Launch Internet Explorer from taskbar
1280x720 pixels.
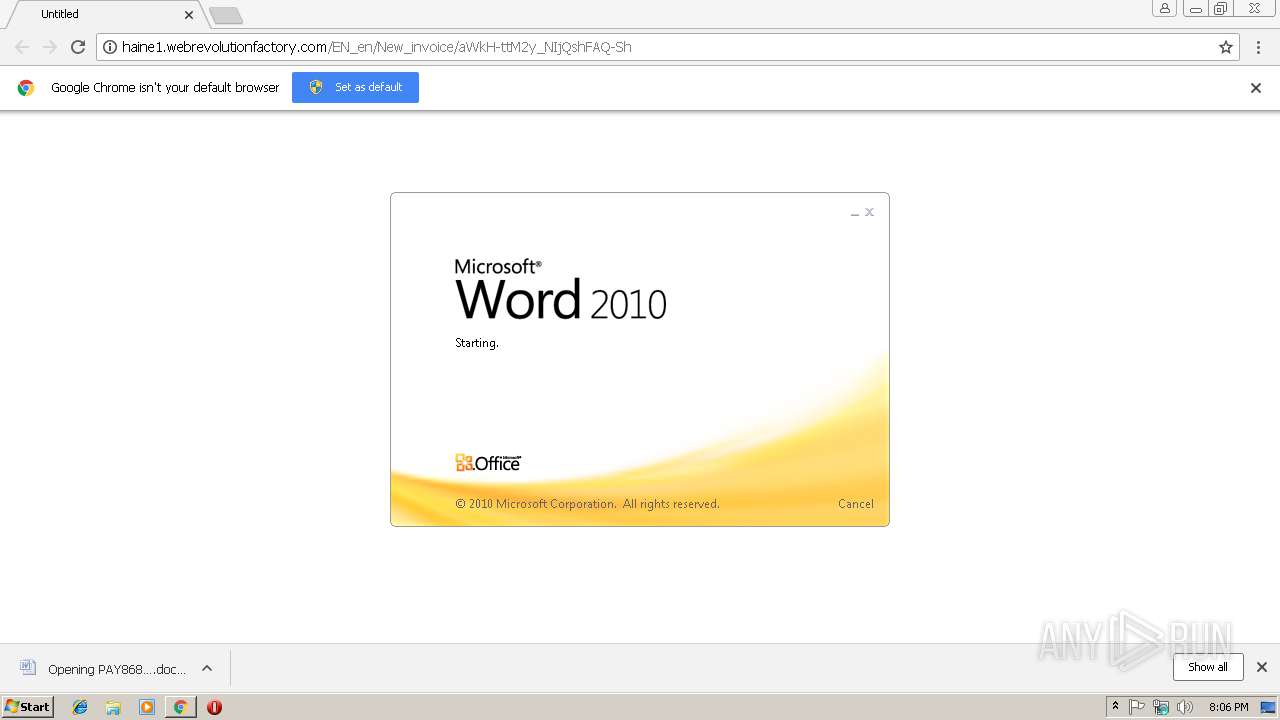[x=80, y=707]
